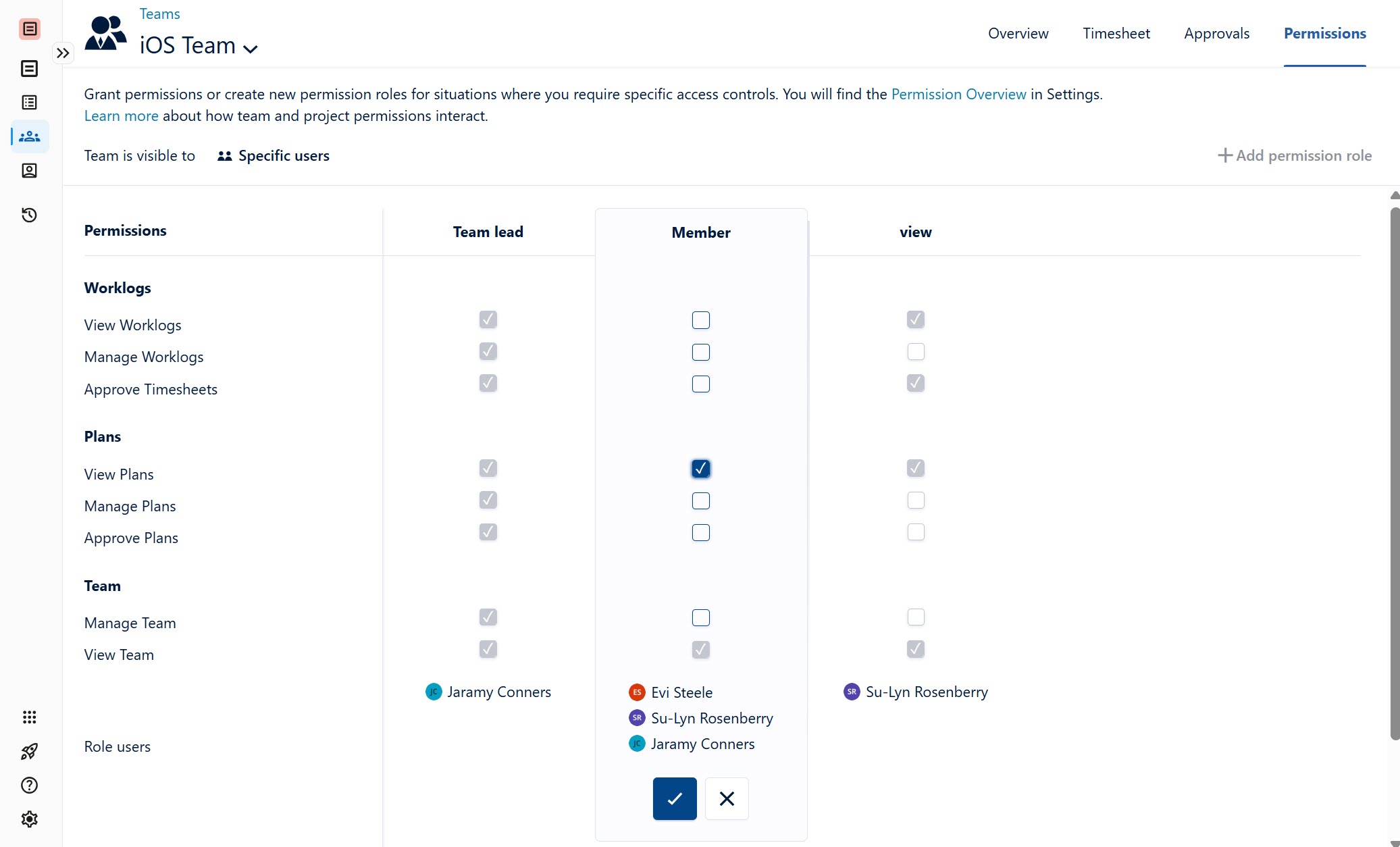Open the Permission Overview link
This screenshot has height=847, width=1400.
pos(958,94)
